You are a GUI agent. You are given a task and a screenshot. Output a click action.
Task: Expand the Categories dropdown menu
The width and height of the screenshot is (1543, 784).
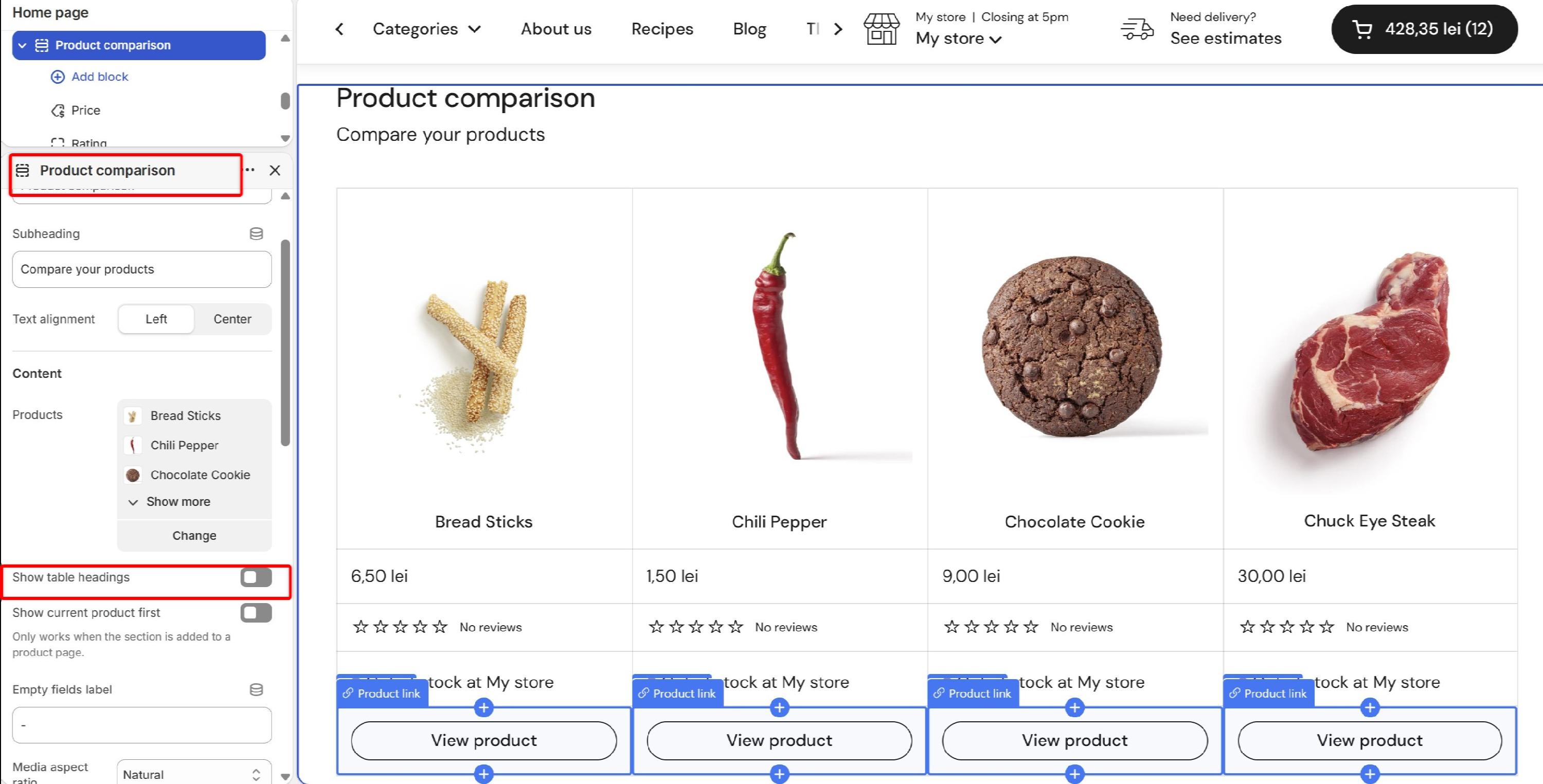pyautogui.click(x=426, y=29)
